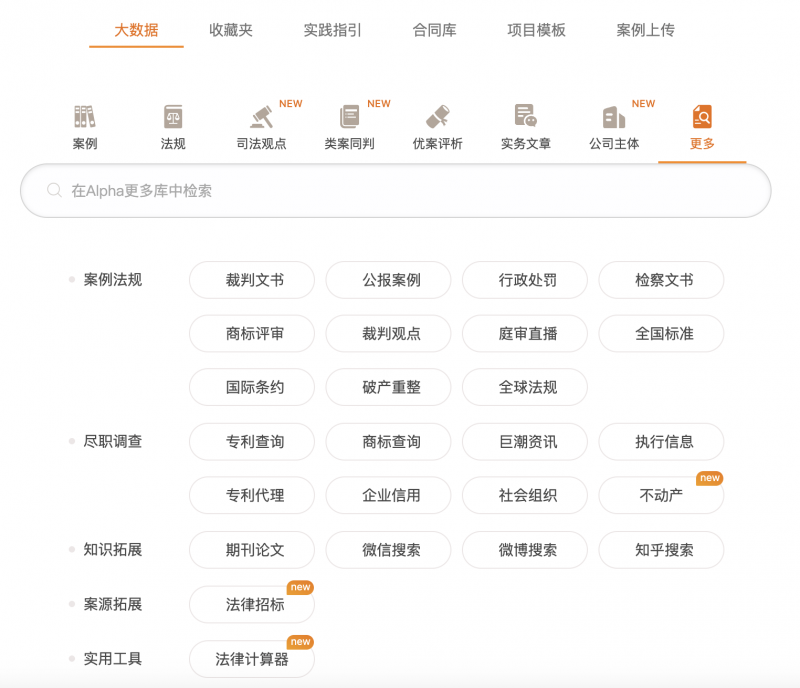Screen dimensions: 800x688
Task: Open 司法观点 gavel icon
Action: (x=261, y=117)
